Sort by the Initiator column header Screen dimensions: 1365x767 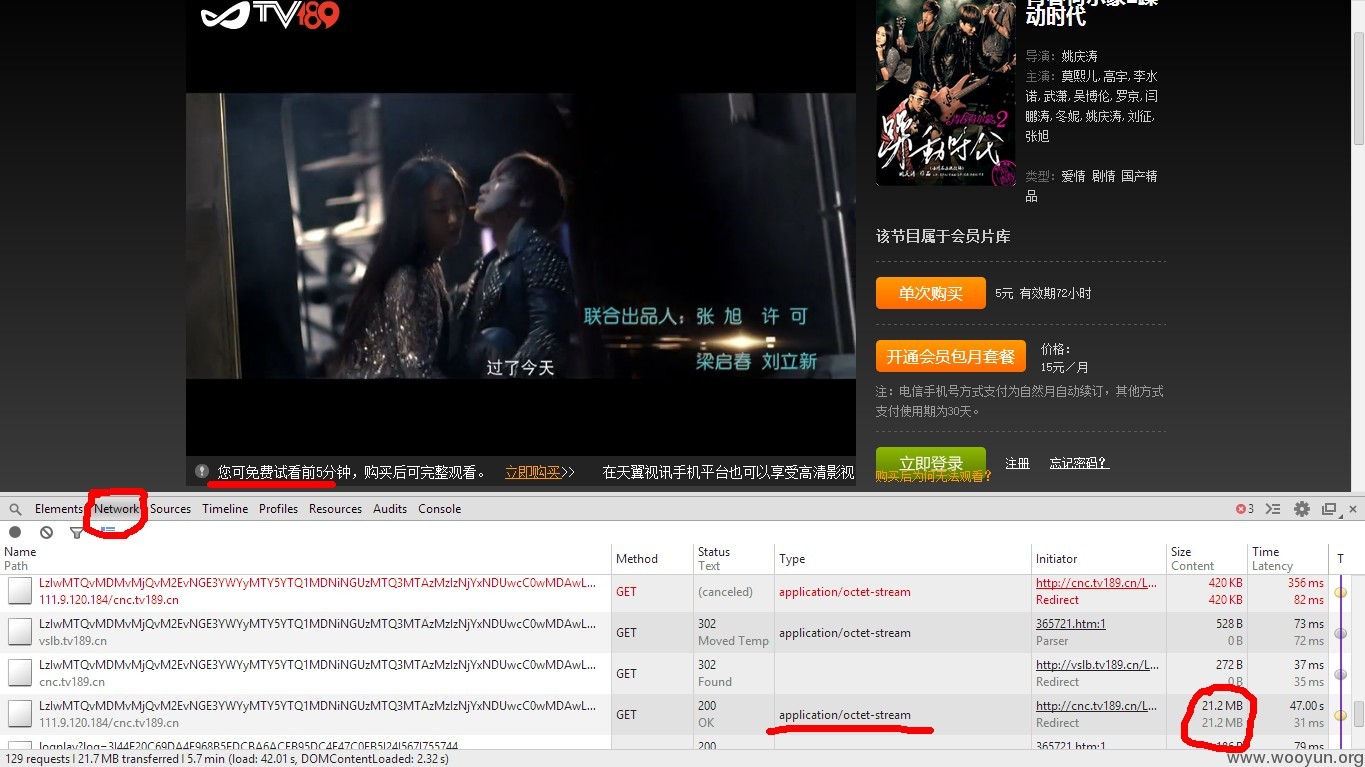point(1099,558)
